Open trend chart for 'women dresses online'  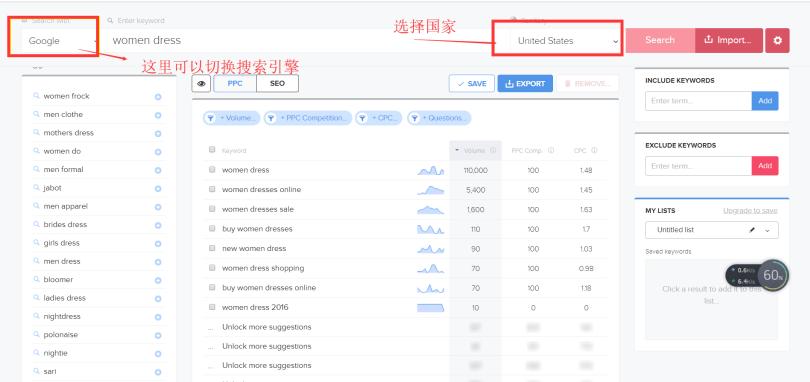click(x=430, y=190)
